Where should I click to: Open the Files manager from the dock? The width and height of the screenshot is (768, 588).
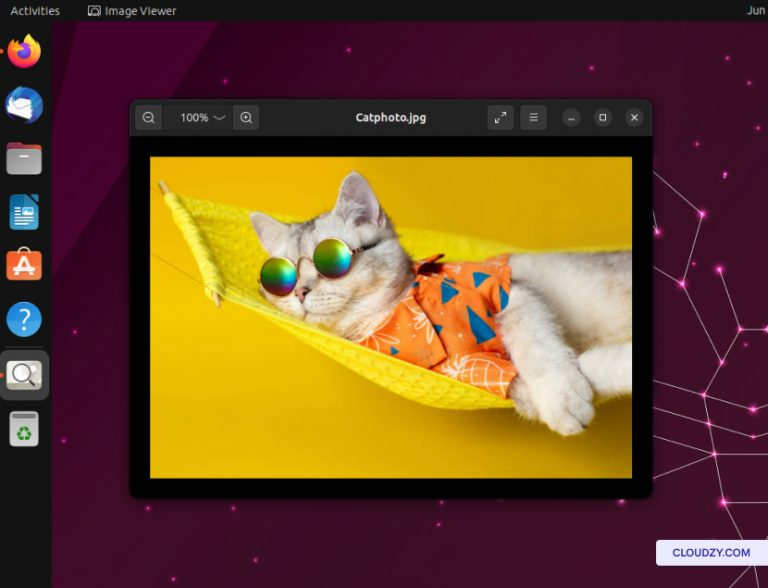coord(24,158)
